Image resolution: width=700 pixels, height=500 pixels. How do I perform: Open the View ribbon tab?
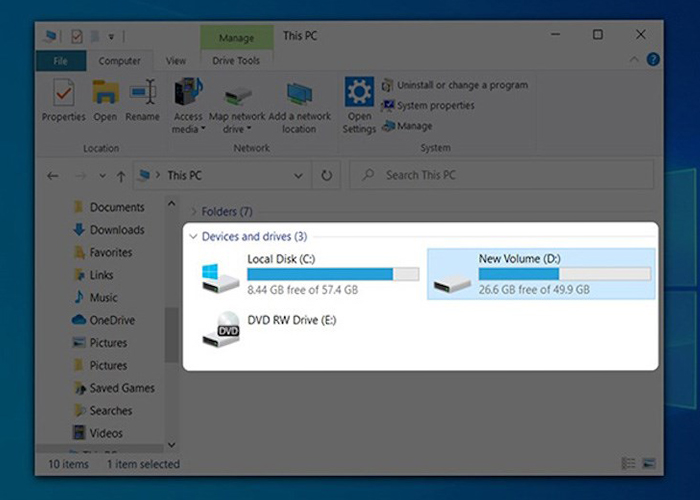tap(176, 61)
